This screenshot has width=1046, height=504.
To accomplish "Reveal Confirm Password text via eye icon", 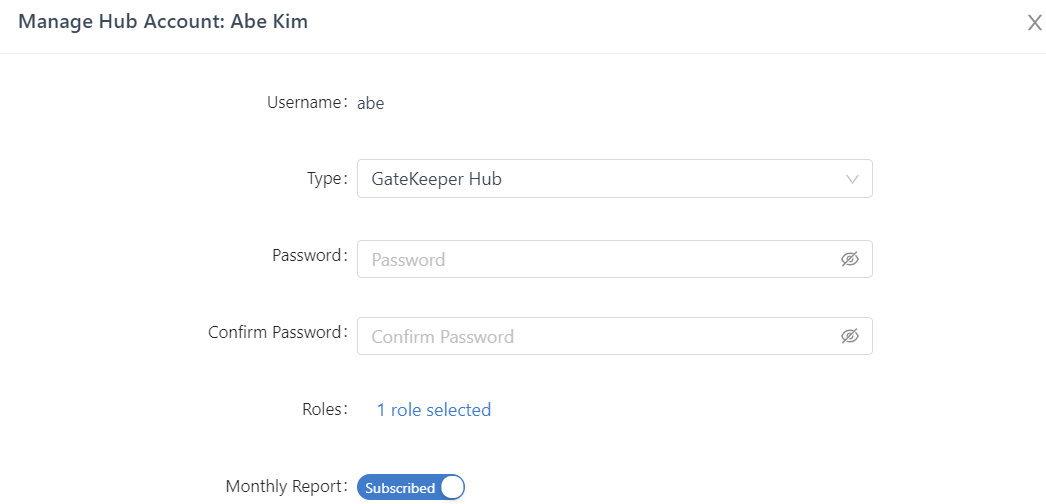I will pyautogui.click(x=850, y=336).
